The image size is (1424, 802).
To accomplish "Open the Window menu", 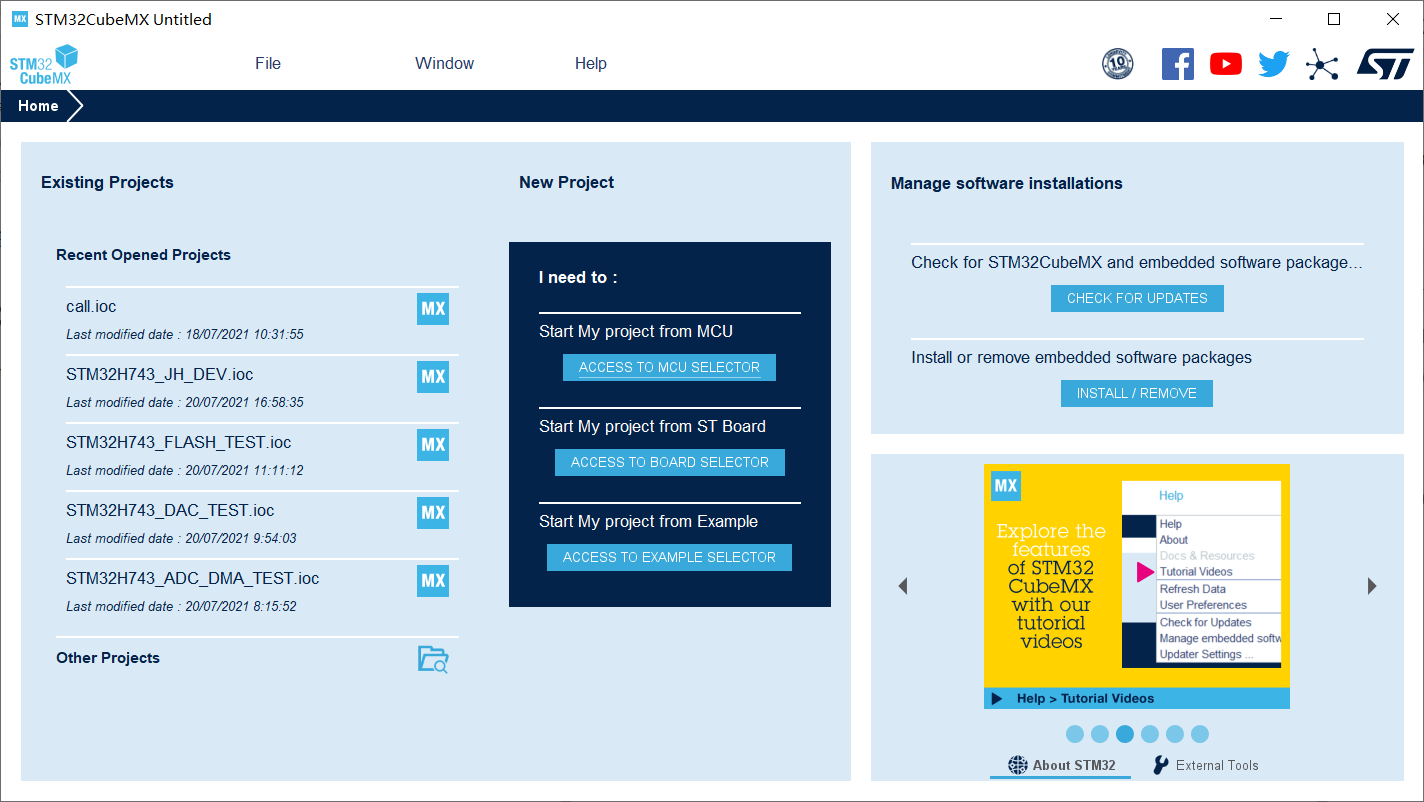I will (x=445, y=63).
